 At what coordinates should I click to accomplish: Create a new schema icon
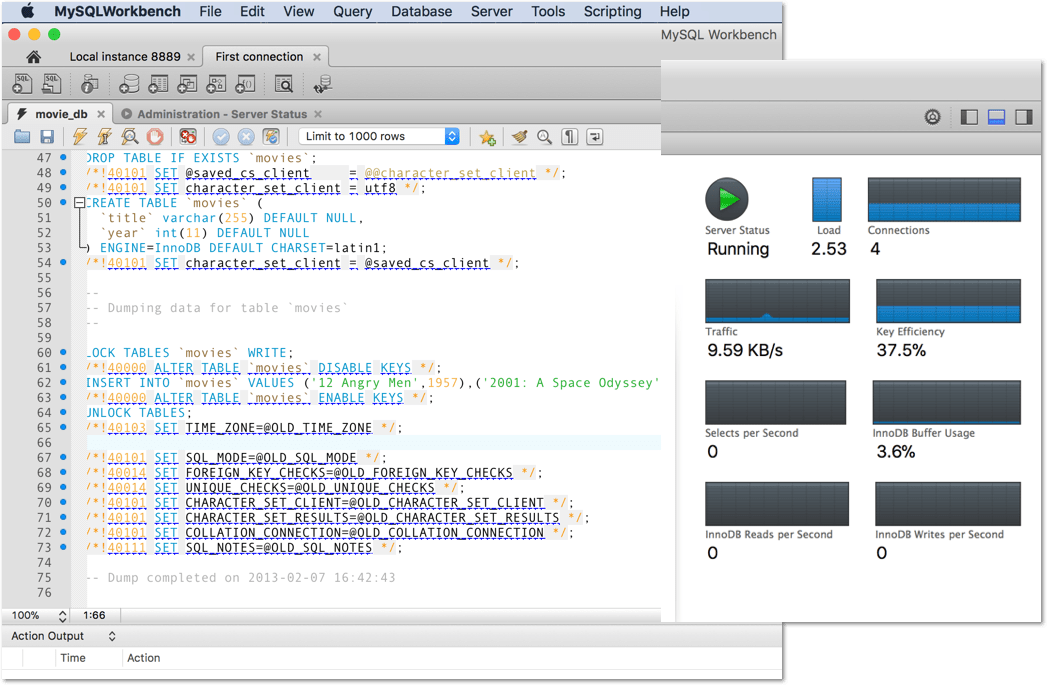(129, 83)
